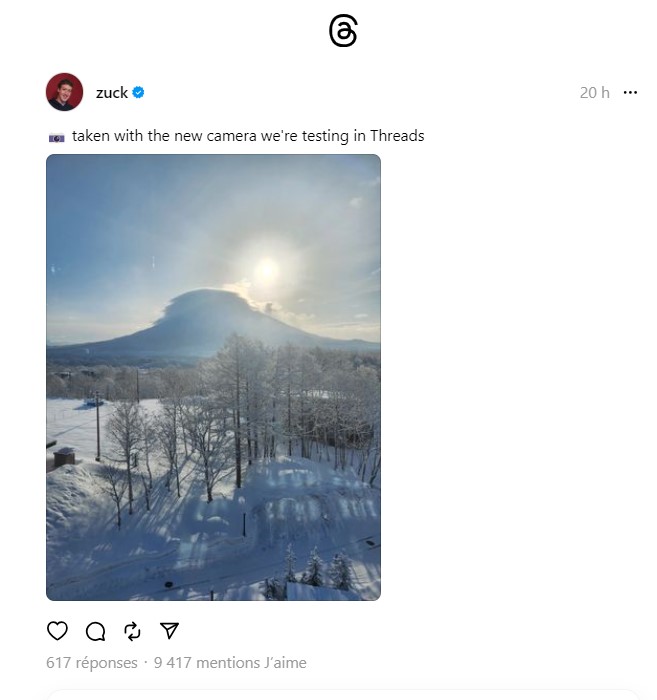Click the 20 h timestamp
This screenshot has height=700, width=657.
click(595, 92)
